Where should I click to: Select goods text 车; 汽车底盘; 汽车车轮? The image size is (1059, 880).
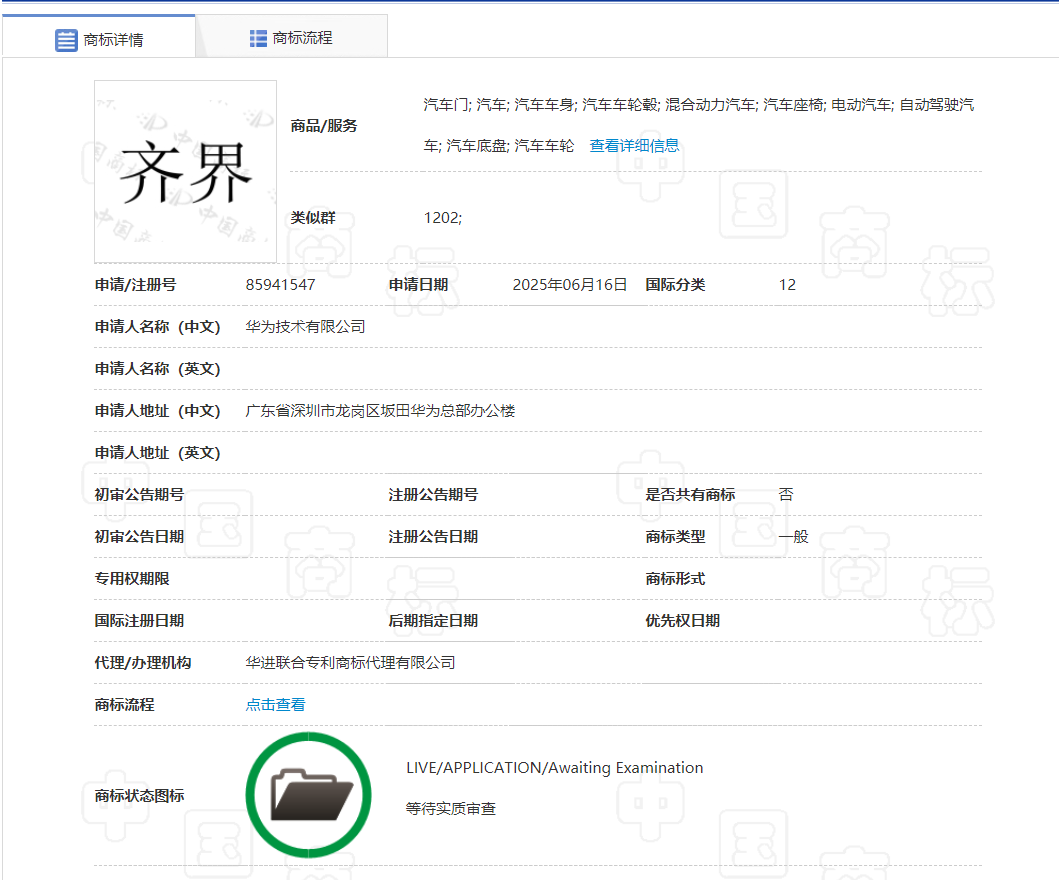click(x=498, y=146)
